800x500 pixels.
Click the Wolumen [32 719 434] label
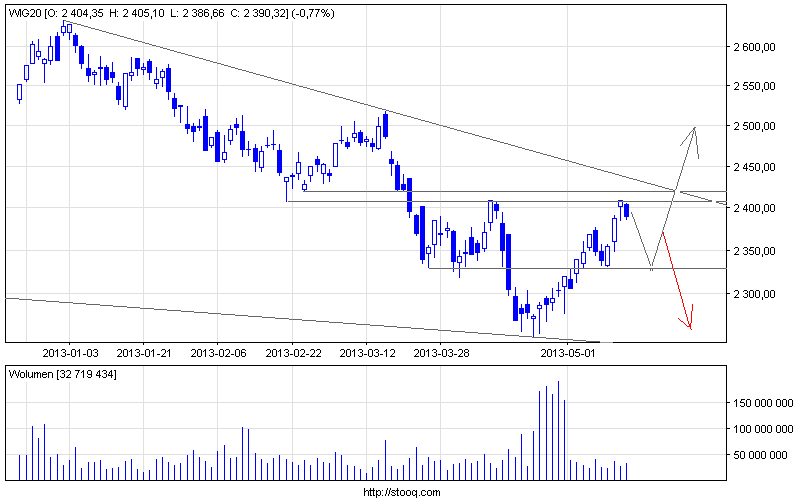(x=62, y=374)
